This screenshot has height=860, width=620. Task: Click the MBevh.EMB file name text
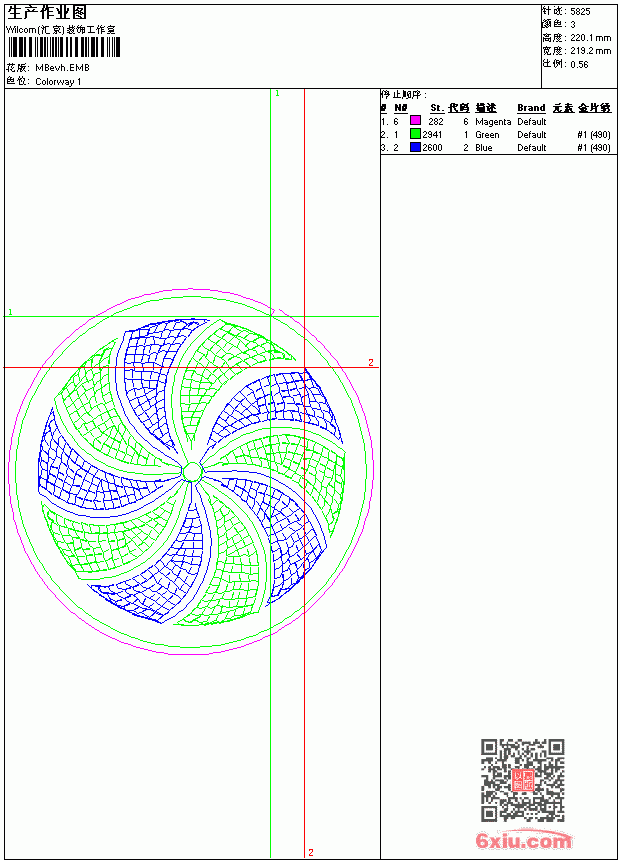point(62,68)
